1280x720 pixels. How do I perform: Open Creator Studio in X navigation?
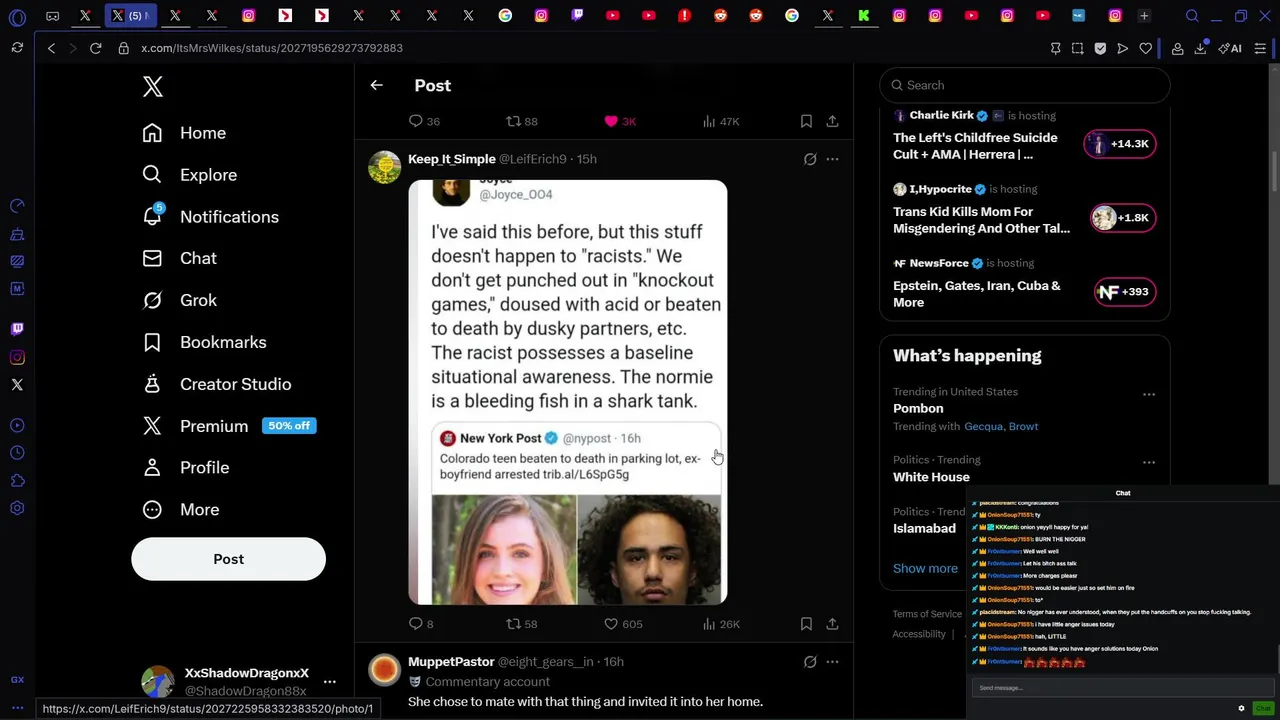click(x=217, y=384)
